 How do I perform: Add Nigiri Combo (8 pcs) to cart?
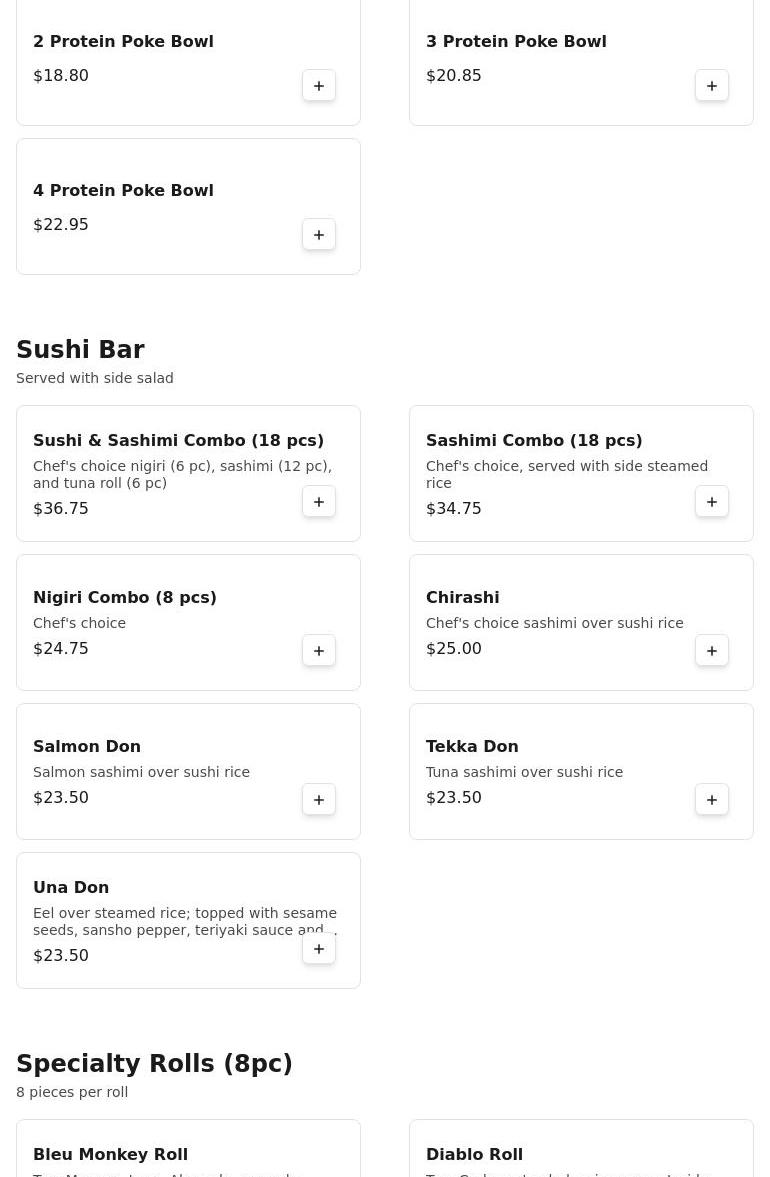(x=319, y=651)
